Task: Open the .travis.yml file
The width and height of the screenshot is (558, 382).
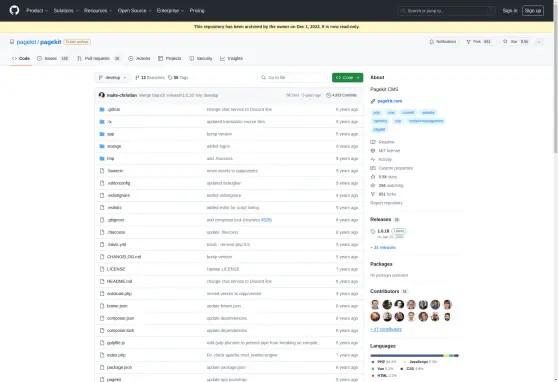Action: [x=116, y=245]
